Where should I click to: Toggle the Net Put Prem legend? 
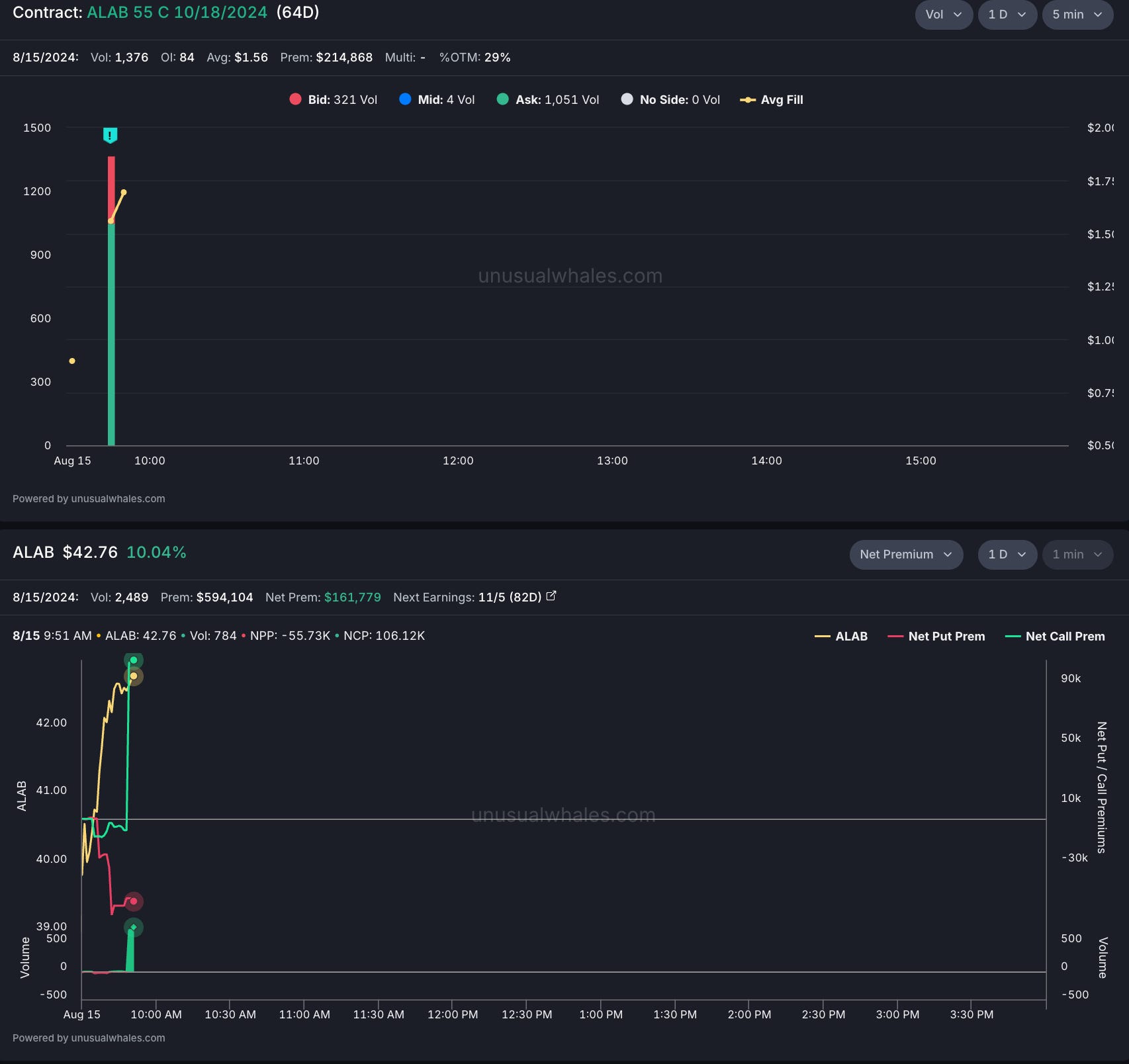coord(936,637)
